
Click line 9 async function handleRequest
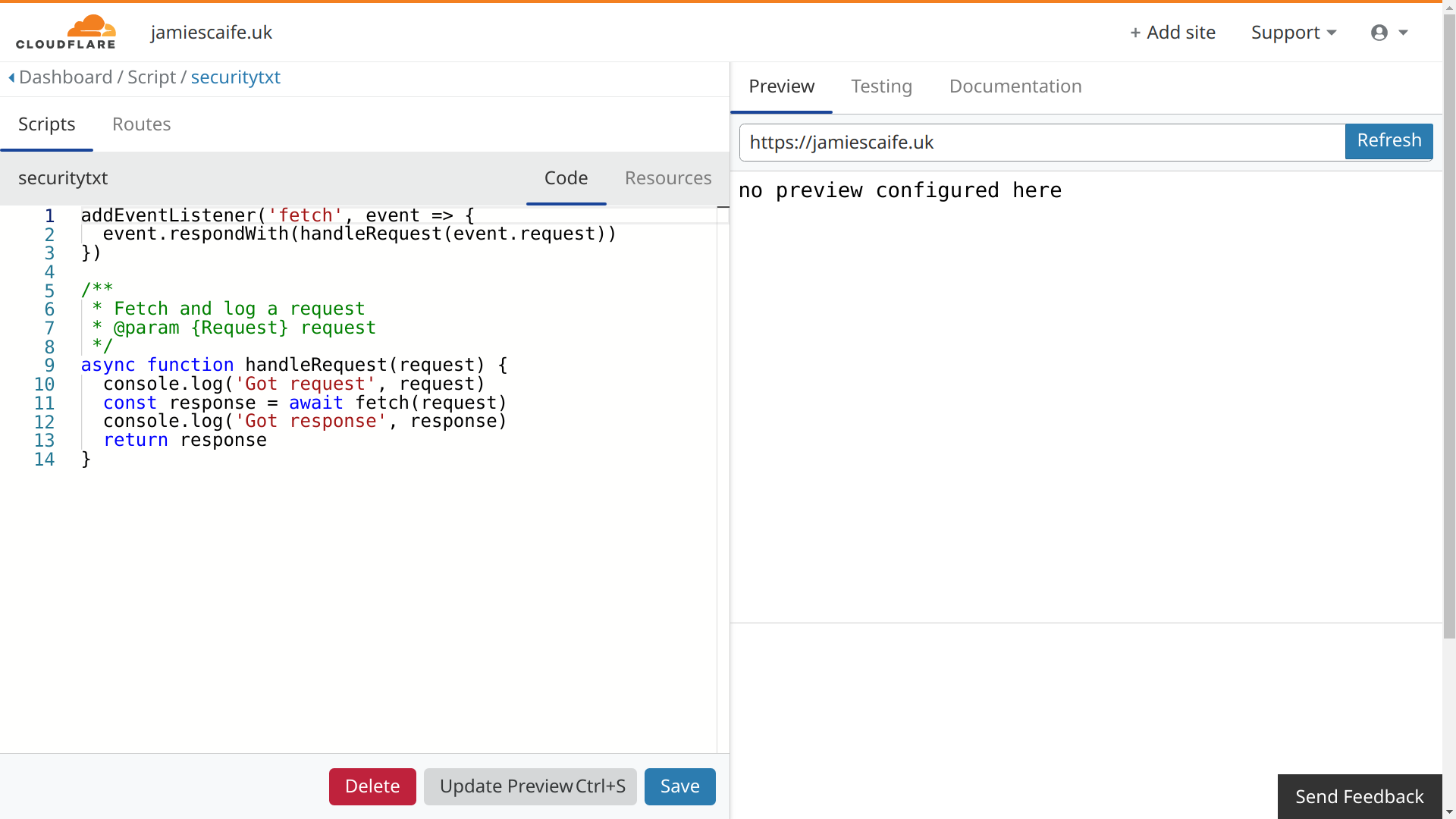(294, 365)
